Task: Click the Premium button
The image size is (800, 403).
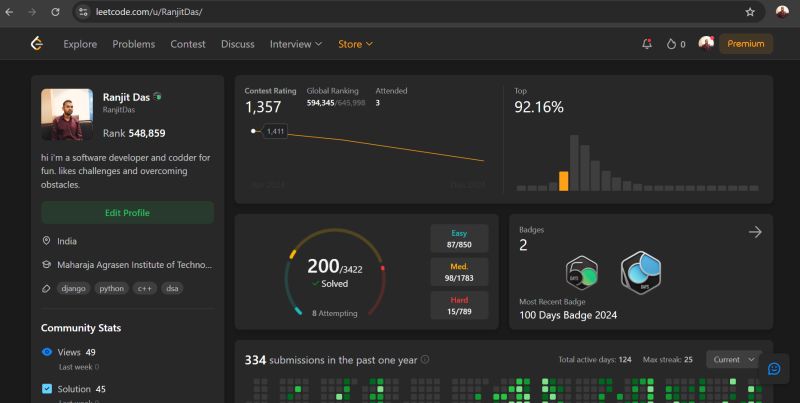Action: point(746,44)
